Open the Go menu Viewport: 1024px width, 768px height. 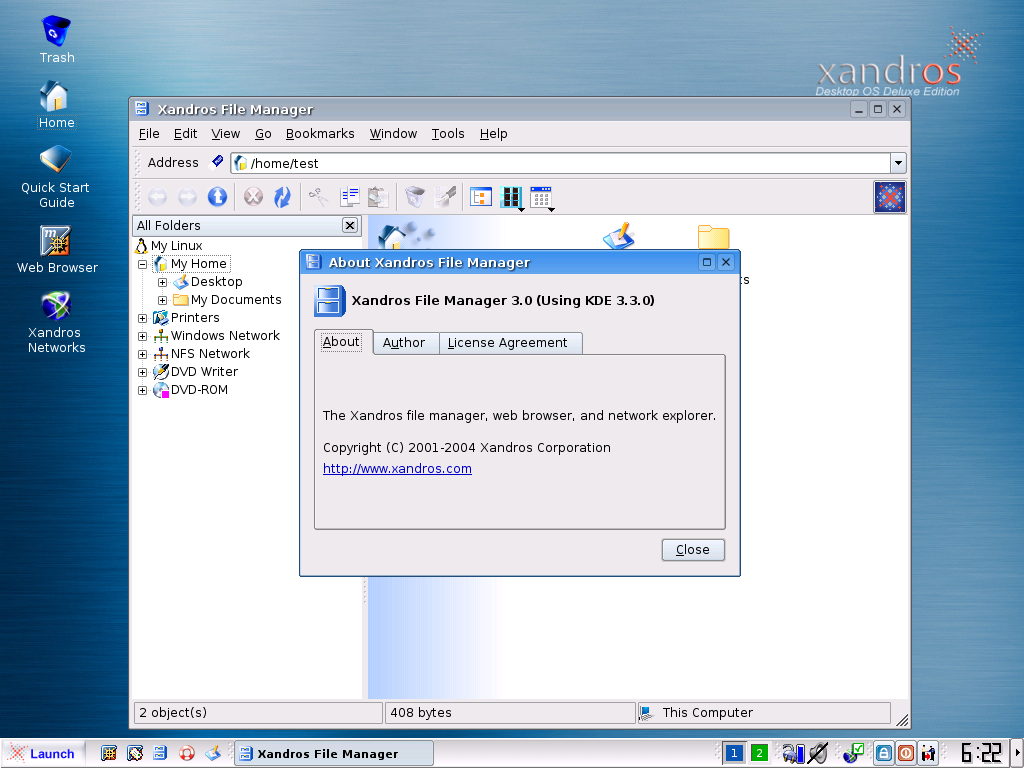[263, 133]
